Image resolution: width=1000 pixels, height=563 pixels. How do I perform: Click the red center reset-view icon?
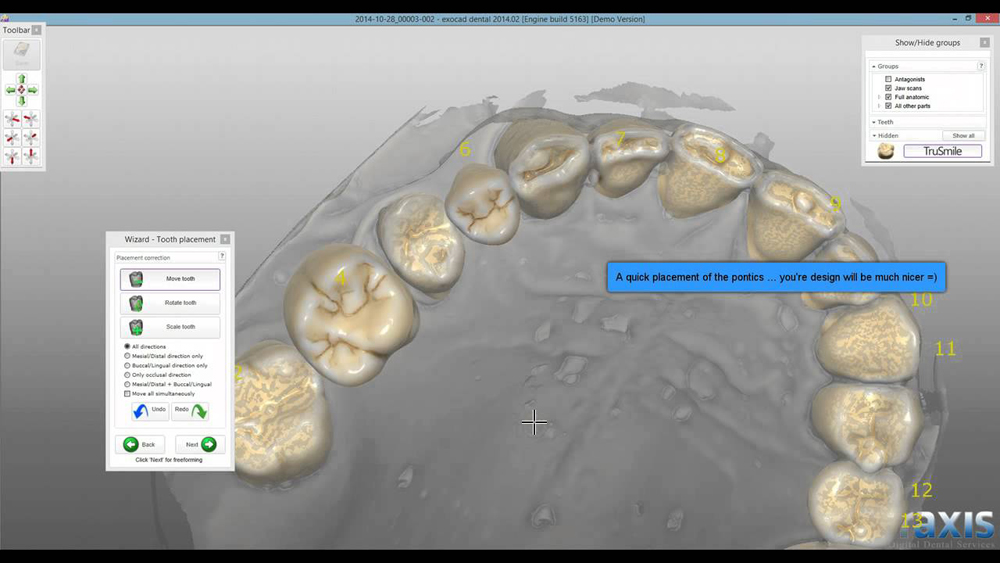22,90
